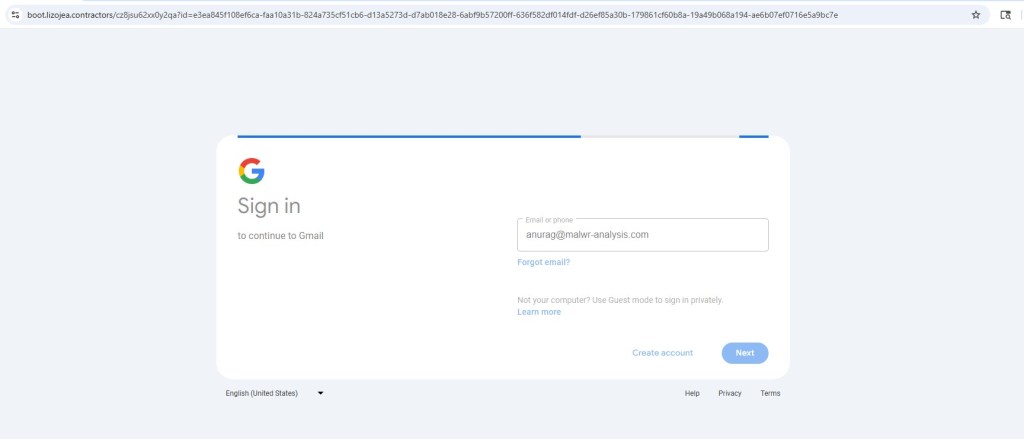Open the Help footer link
Viewport: 1024px width, 439px height.
692,393
